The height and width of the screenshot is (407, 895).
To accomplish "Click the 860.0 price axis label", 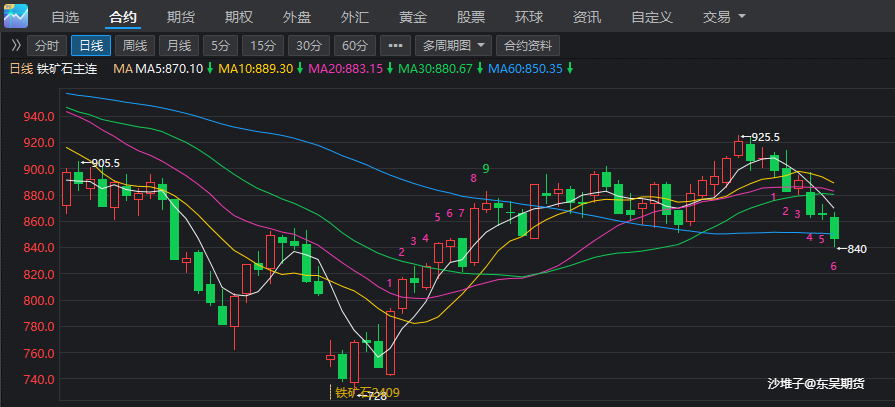I will 39,221.
